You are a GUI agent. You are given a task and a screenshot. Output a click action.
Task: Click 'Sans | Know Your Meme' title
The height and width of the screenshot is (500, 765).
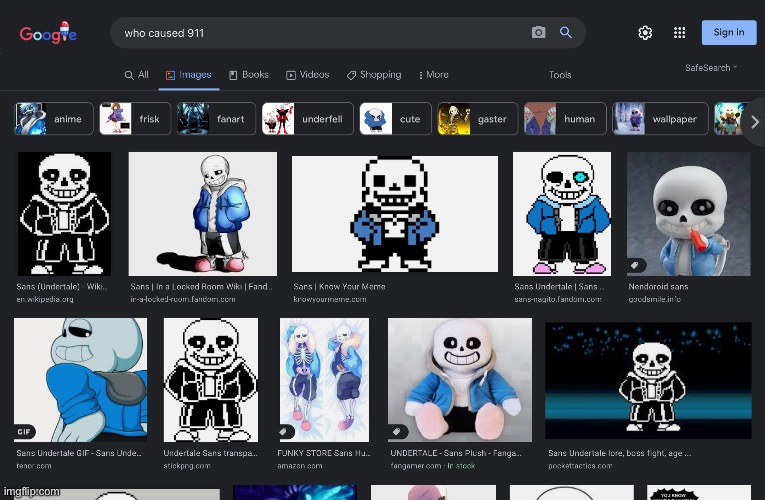[x=339, y=286]
